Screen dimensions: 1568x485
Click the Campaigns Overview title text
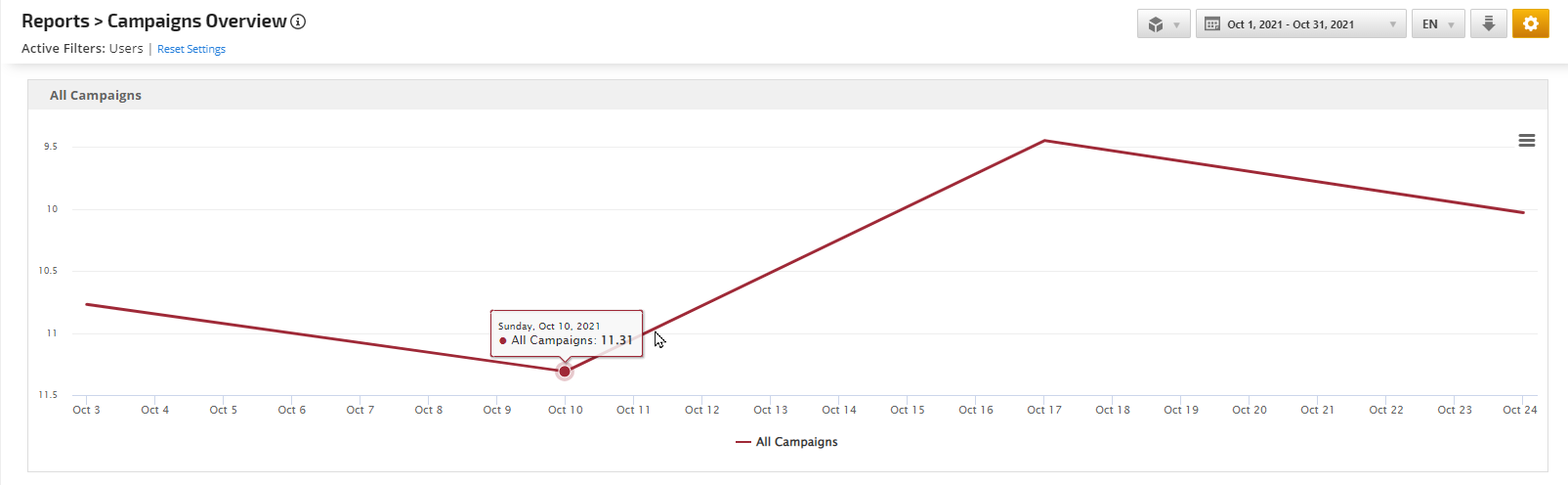click(196, 22)
